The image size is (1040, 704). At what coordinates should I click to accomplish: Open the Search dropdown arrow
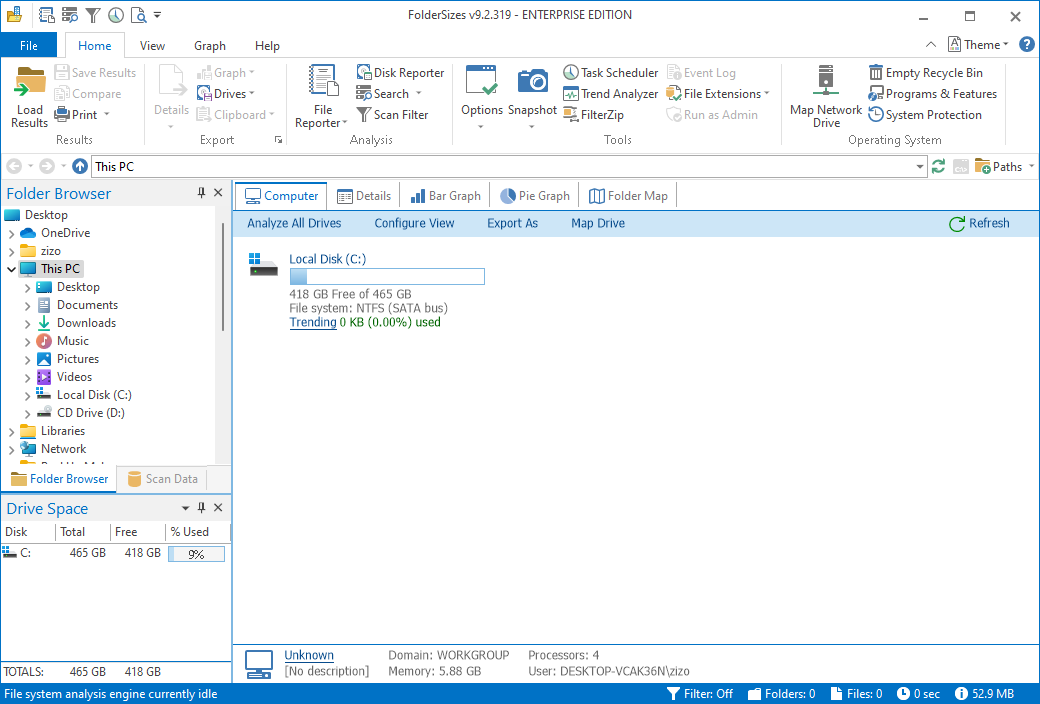419,94
